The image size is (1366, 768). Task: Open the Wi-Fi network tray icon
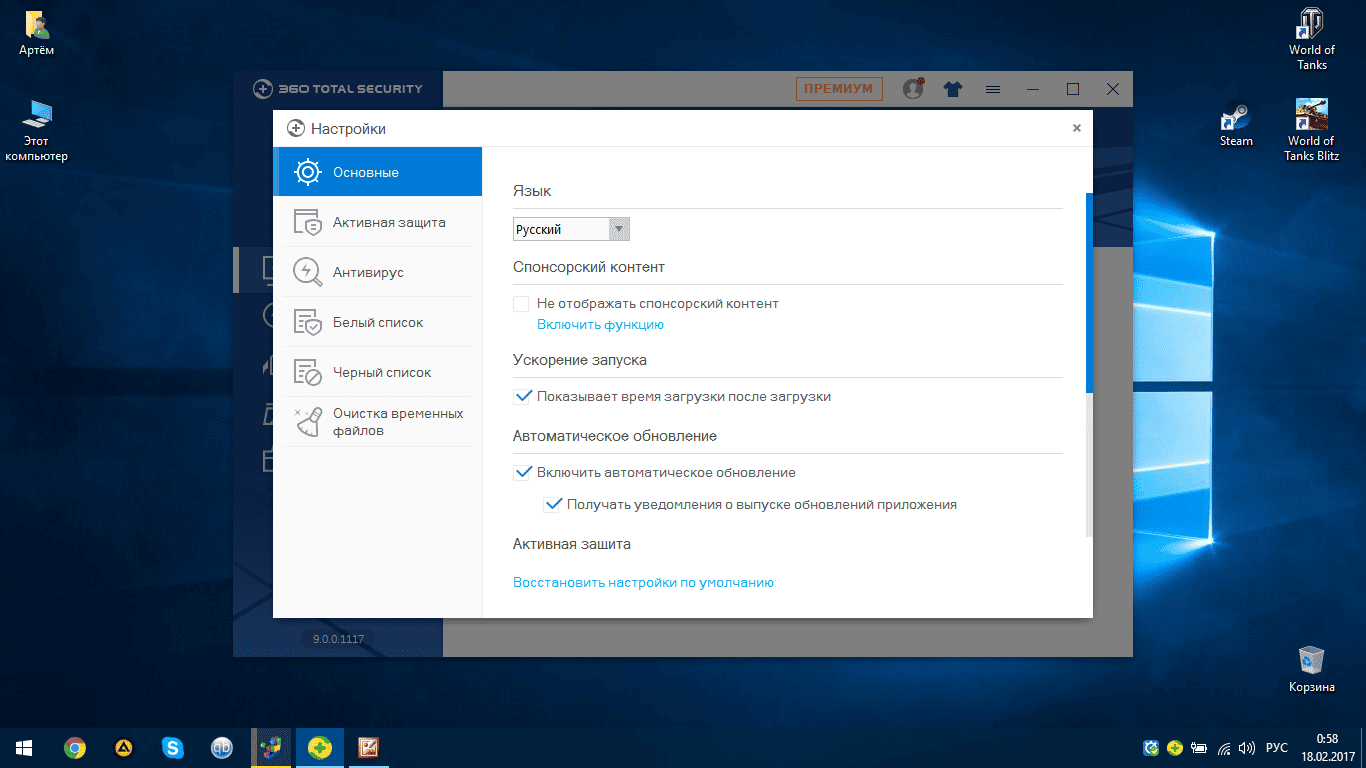(x=1223, y=747)
